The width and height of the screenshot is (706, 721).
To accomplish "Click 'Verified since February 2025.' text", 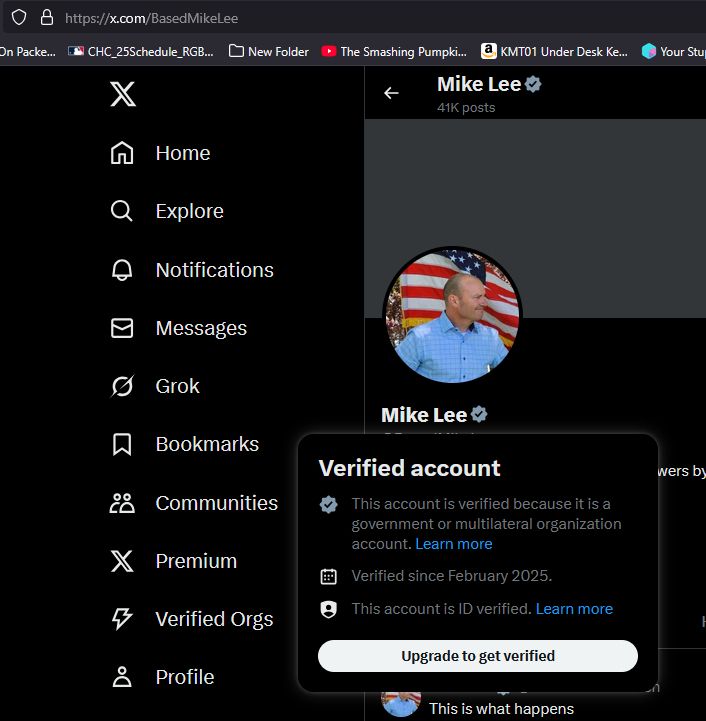I will 452,576.
